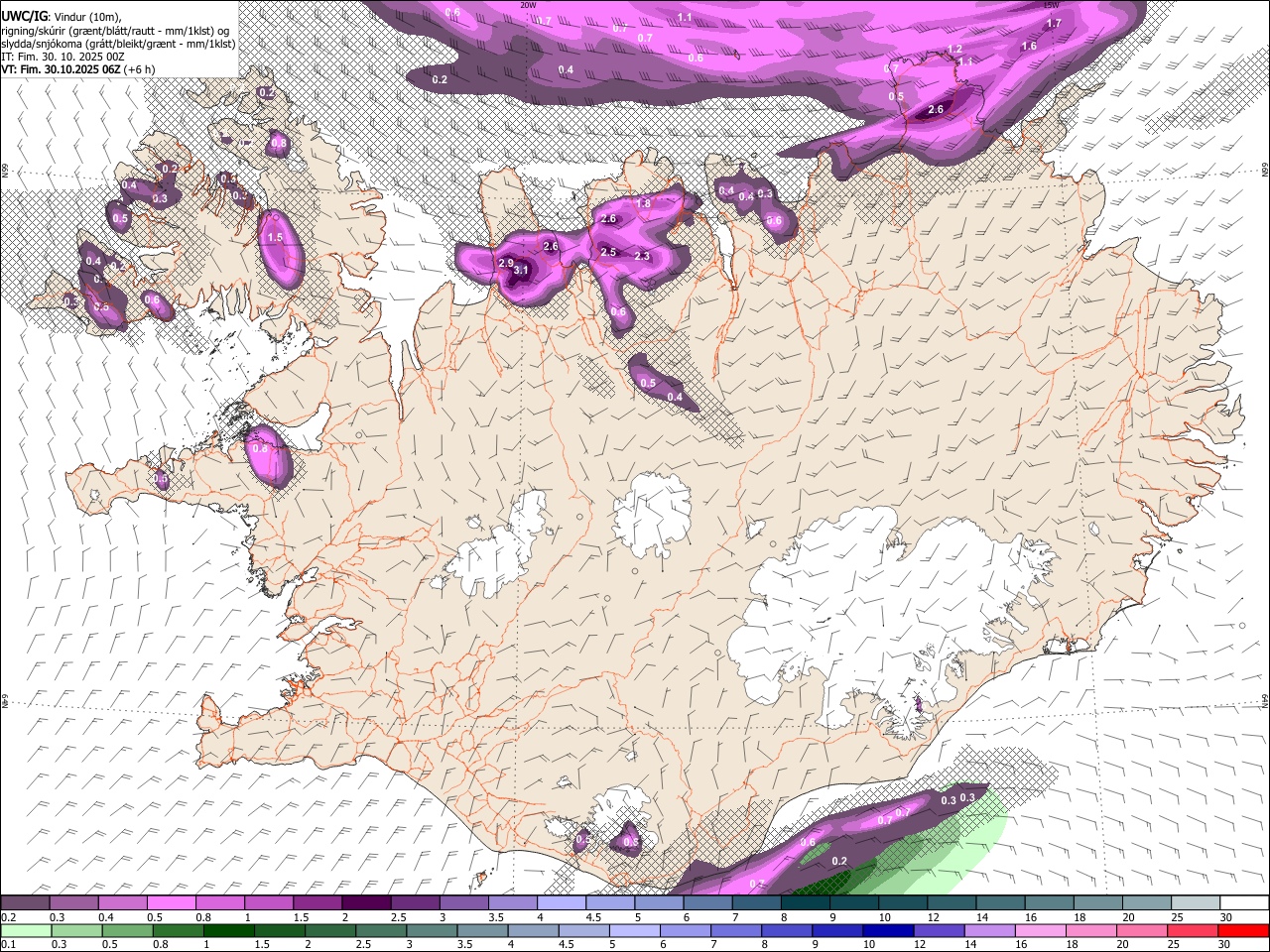Click the palest green swatch labeled 0.1 in rain legend
The width and height of the screenshot is (1270, 952).
coord(26,931)
